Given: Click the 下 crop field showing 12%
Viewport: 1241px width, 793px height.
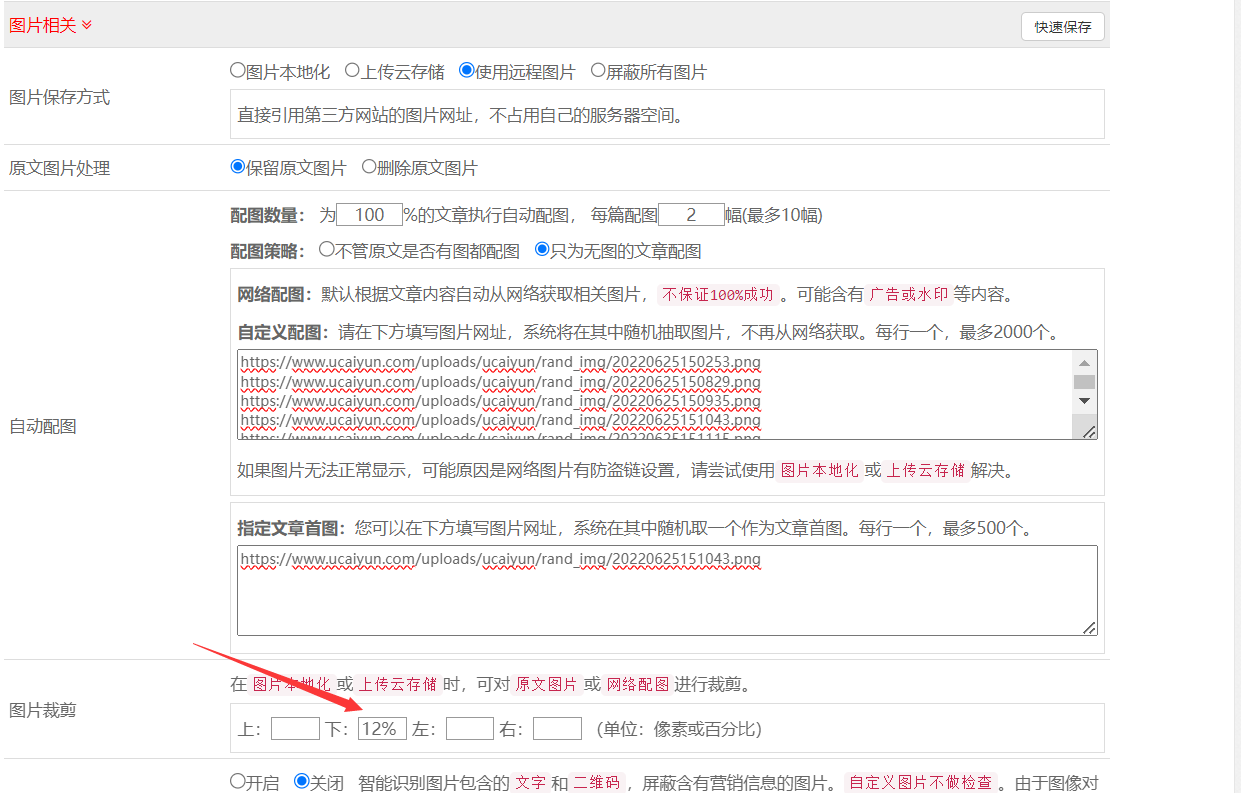Looking at the screenshot, I should pyautogui.click(x=382, y=729).
